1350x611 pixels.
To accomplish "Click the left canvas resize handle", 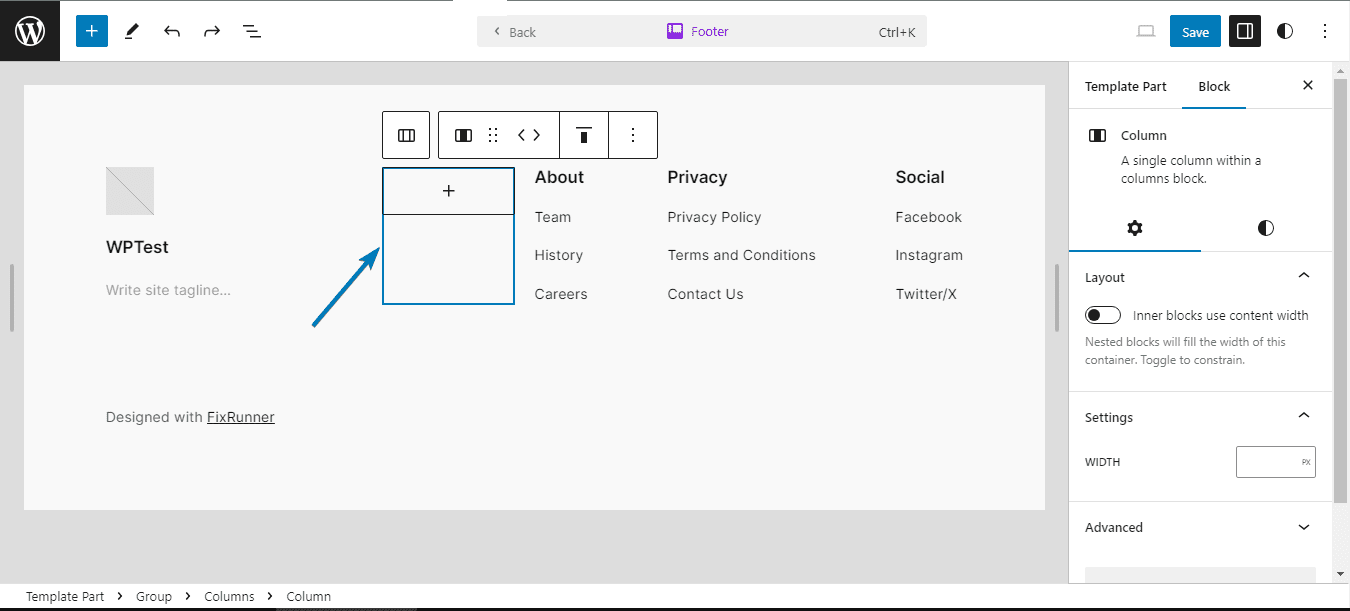I will 12,298.
